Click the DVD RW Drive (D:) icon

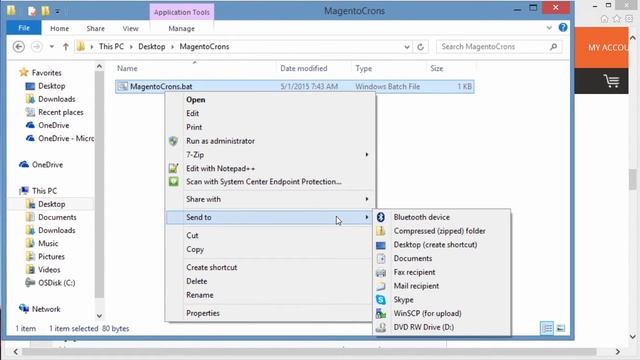coord(380,327)
